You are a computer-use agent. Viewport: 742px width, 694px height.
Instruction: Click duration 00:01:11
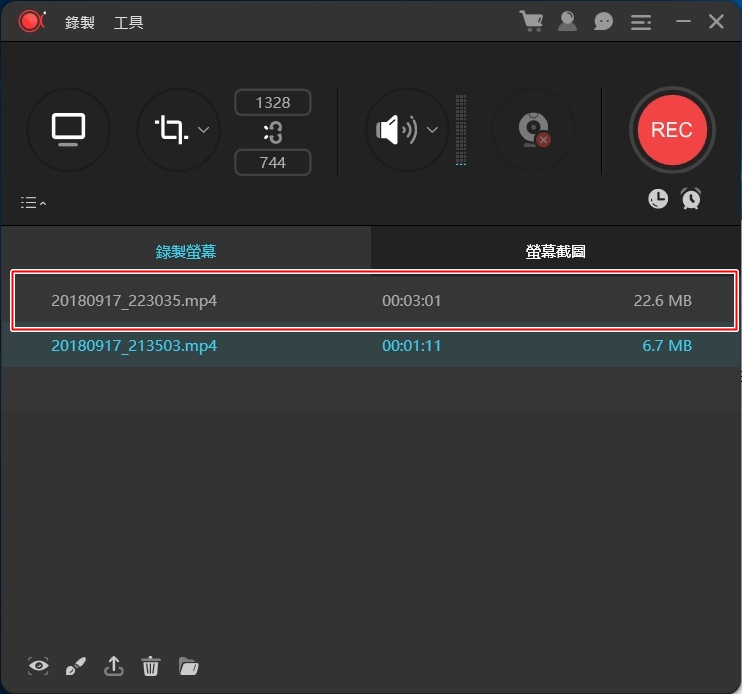pyautogui.click(x=411, y=346)
